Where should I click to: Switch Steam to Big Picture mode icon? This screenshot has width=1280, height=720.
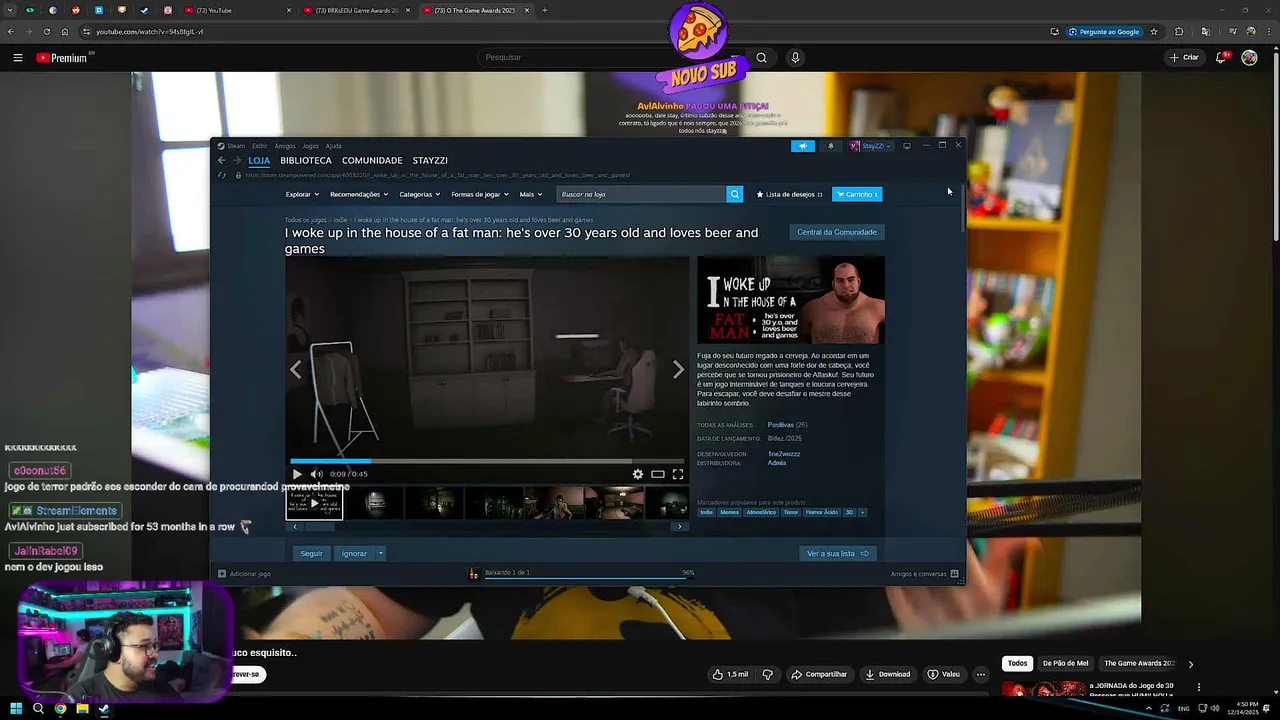[907, 146]
